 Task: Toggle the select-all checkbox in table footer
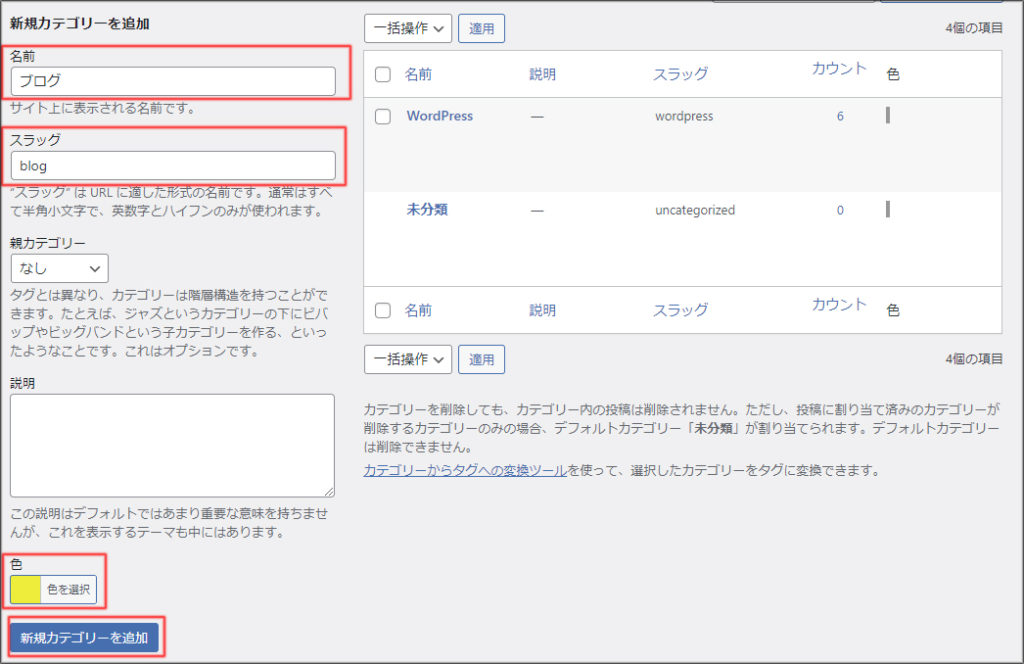click(x=383, y=311)
